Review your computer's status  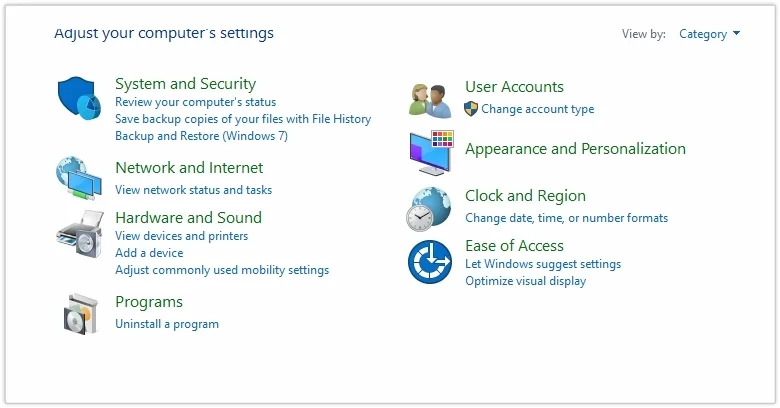(195, 102)
